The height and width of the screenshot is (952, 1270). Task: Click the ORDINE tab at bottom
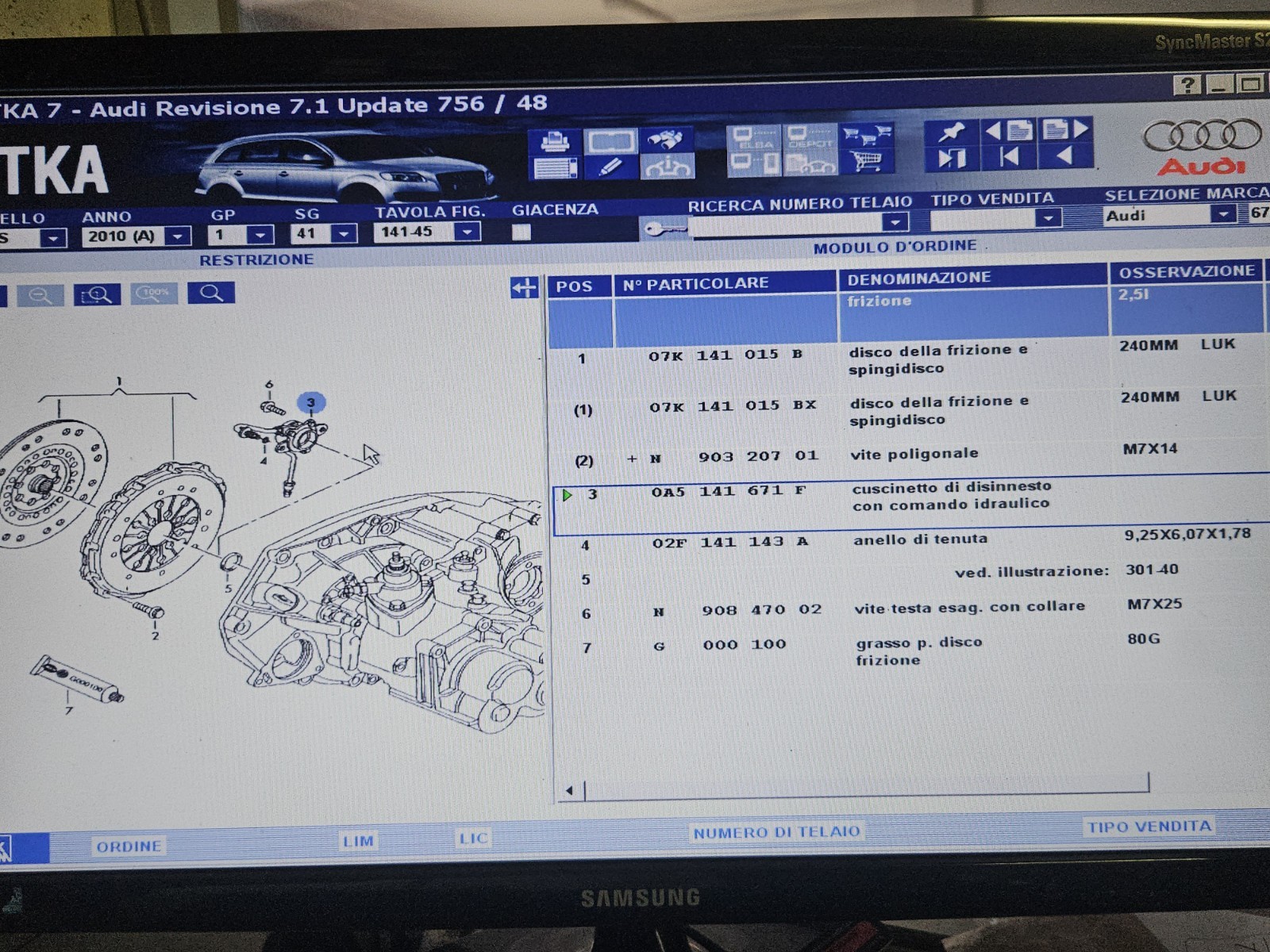click(129, 846)
